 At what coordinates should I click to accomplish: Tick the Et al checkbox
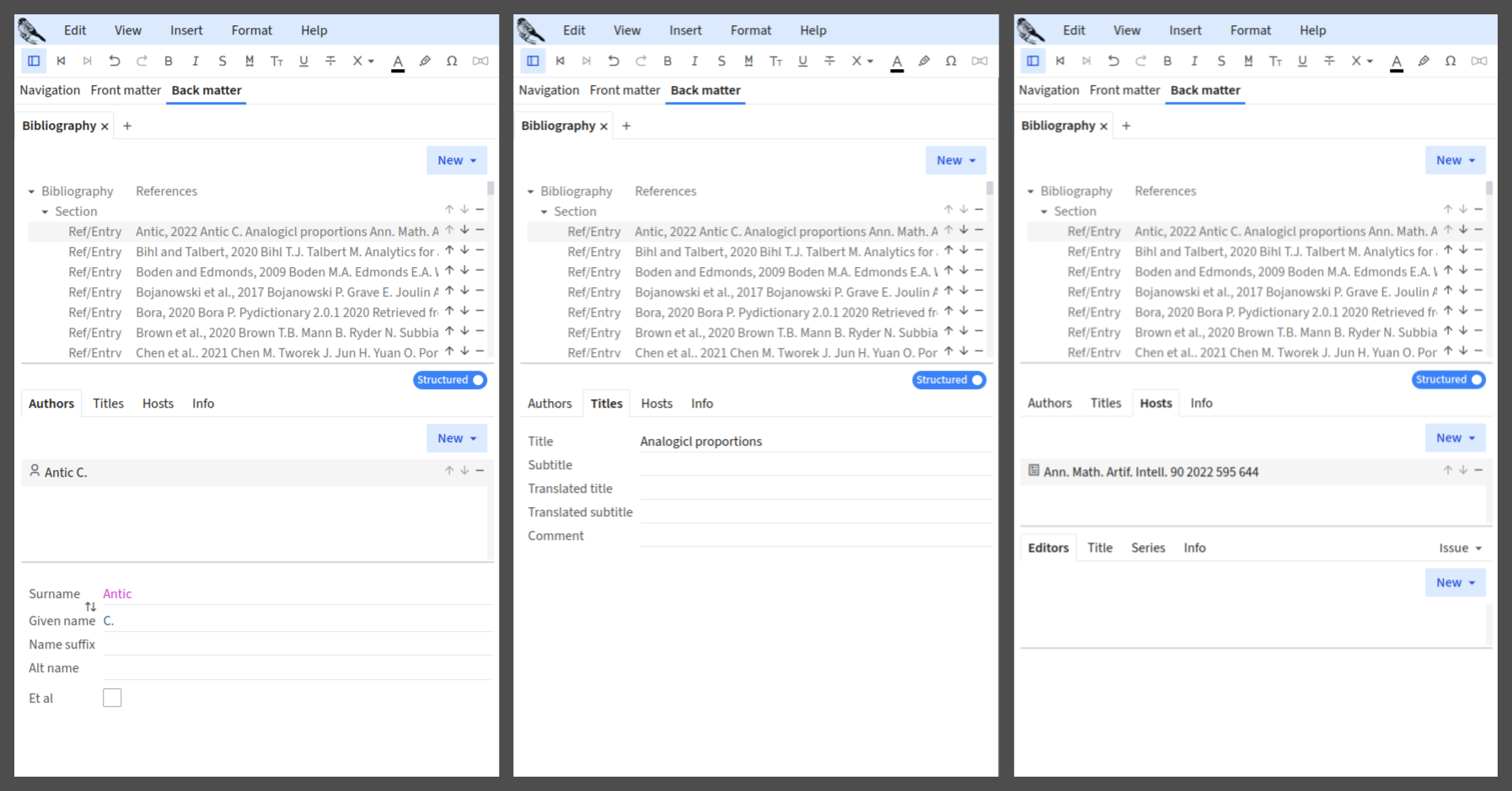(x=112, y=697)
